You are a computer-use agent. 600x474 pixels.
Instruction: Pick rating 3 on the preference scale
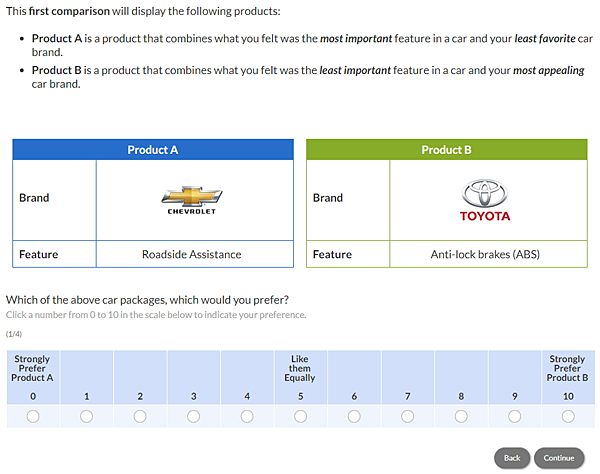193,416
